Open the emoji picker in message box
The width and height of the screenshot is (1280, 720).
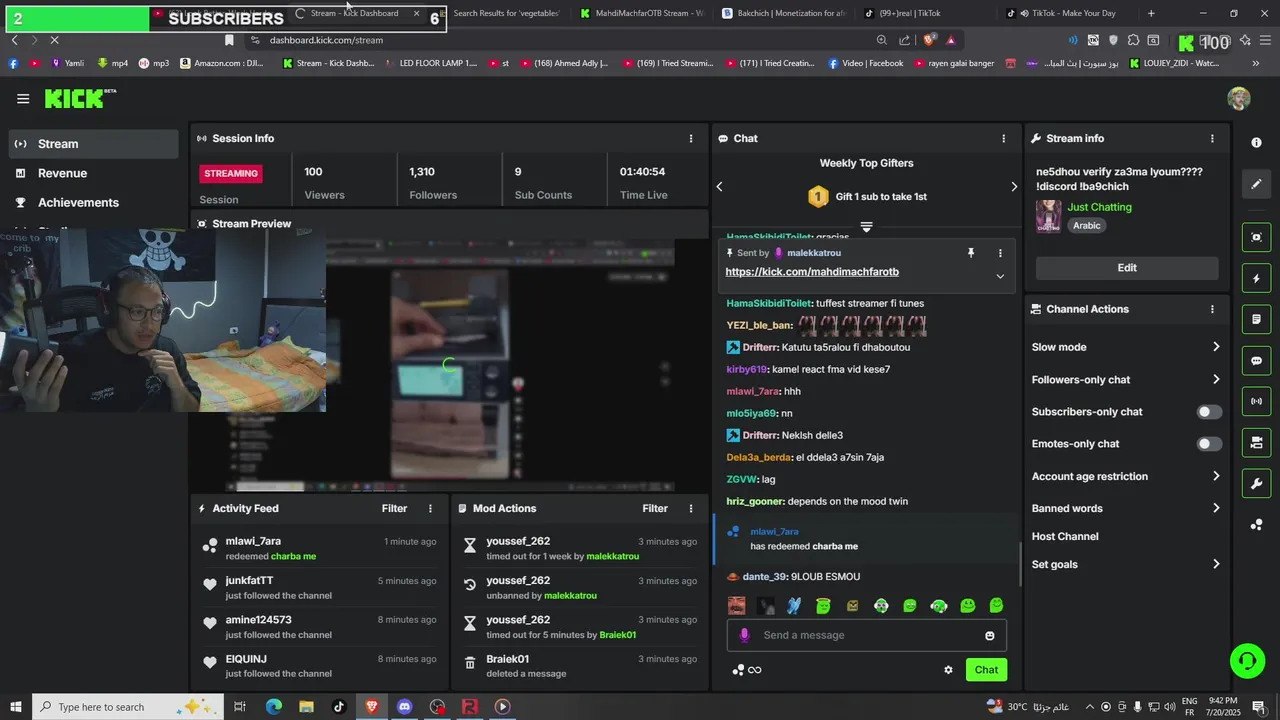tap(990, 635)
